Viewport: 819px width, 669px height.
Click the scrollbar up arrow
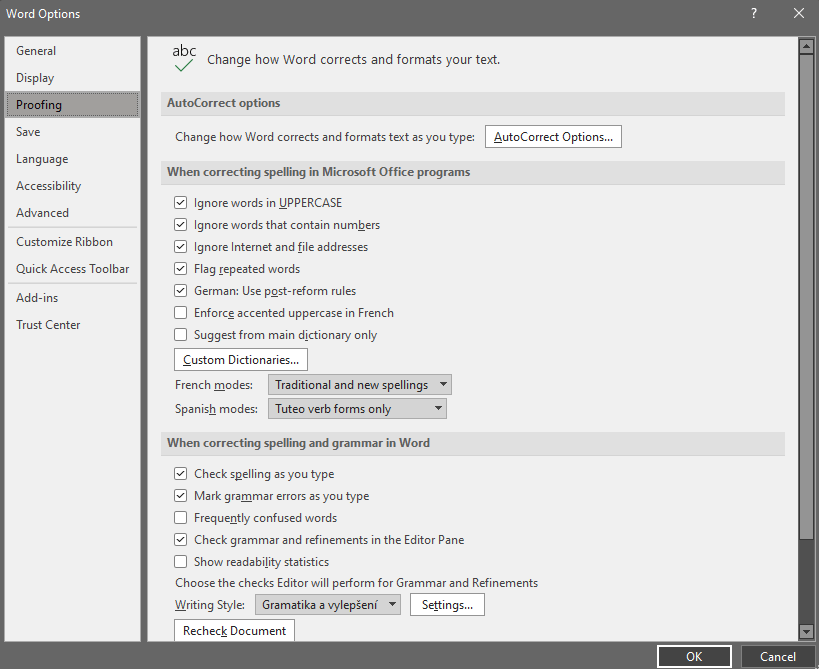(x=806, y=46)
